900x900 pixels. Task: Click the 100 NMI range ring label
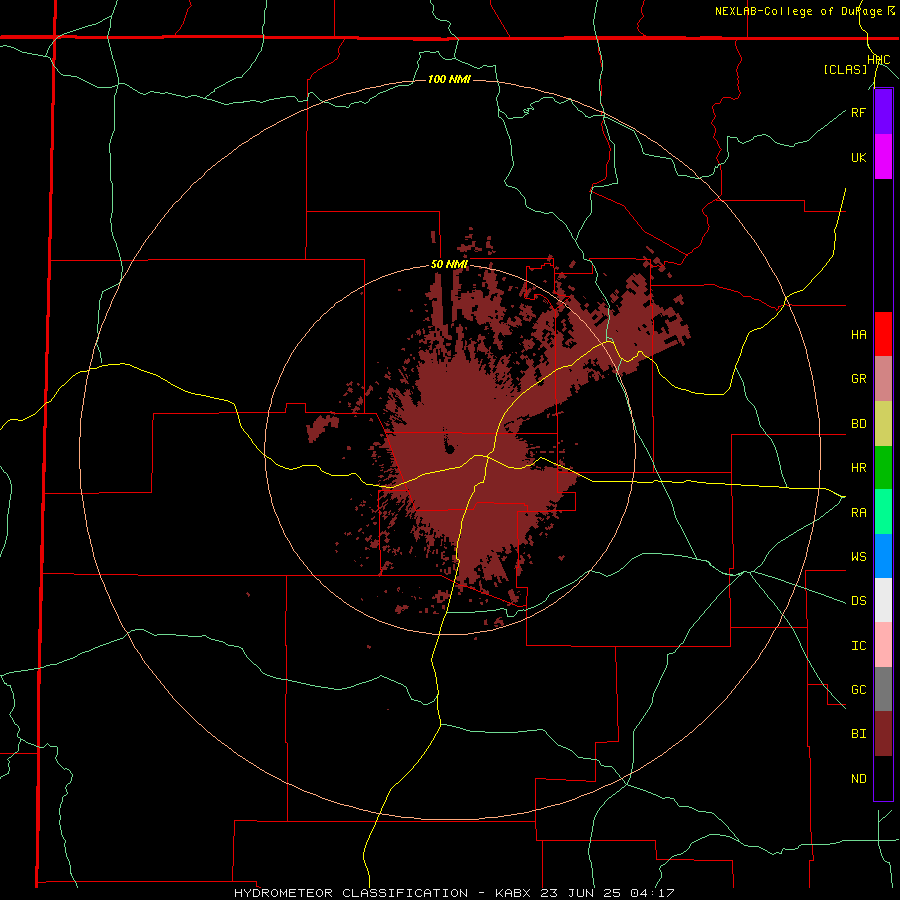click(x=449, y=79)
